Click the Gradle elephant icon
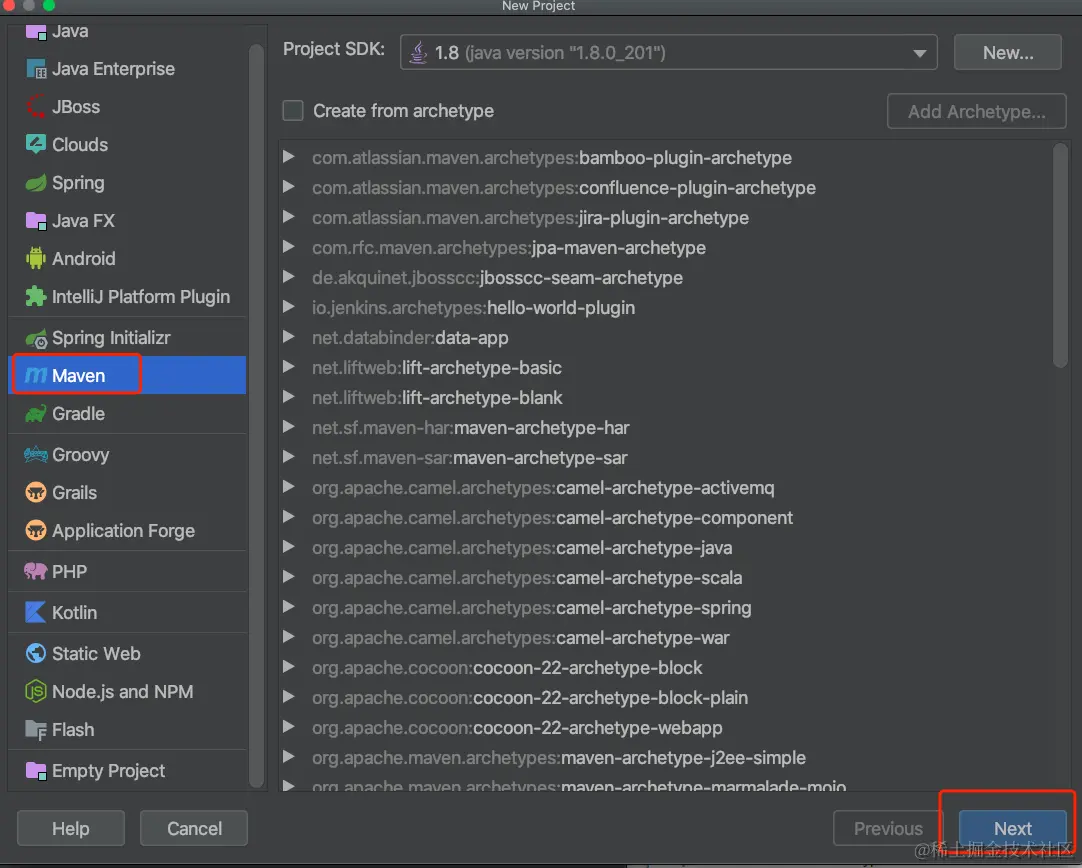The height and width of the screenshot is (868, 1082). (35, 413)
